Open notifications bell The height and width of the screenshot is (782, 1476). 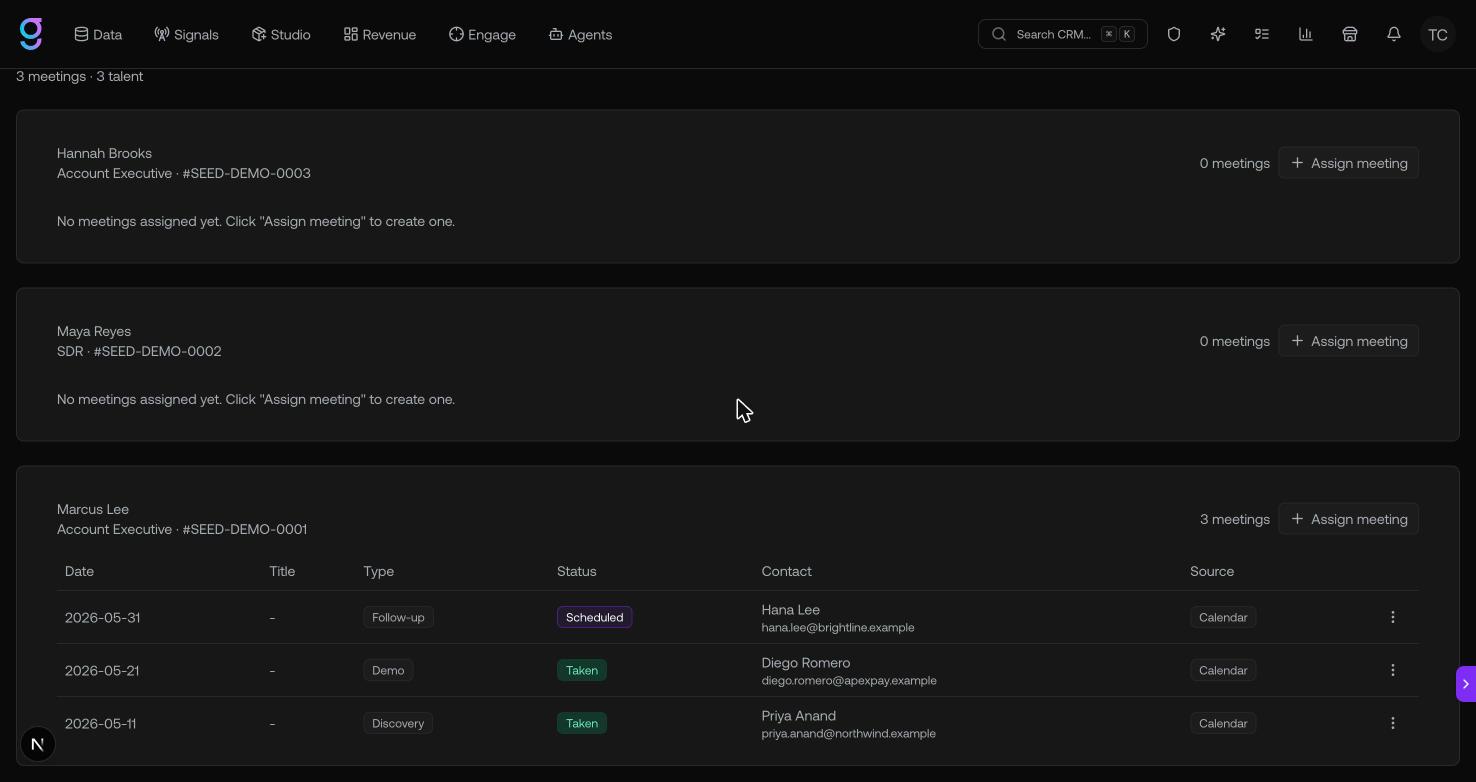[1394, 34]
